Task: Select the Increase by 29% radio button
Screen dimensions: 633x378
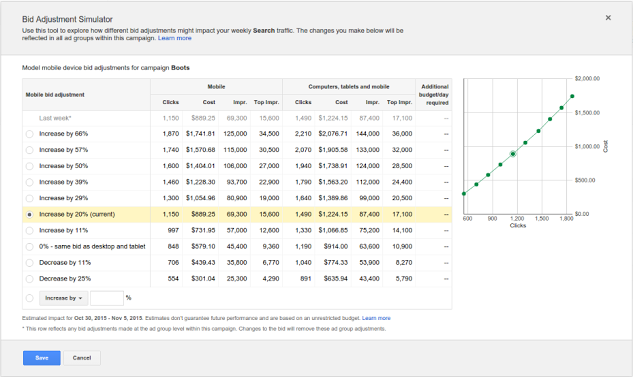Action: pos(29,199)
